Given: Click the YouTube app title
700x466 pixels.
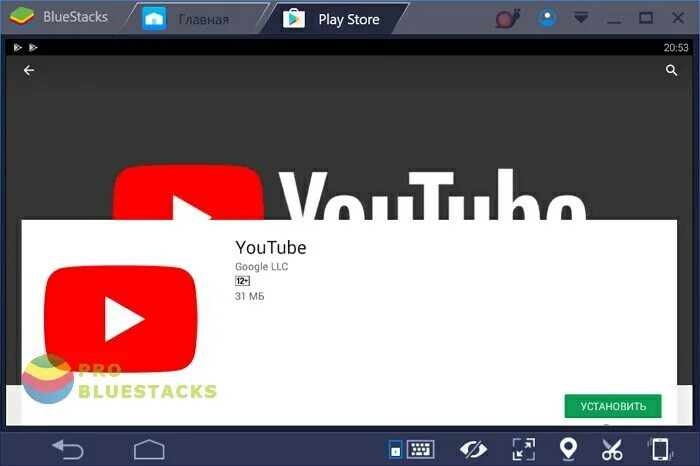Looking at the screenshot, I should (271, 248).
